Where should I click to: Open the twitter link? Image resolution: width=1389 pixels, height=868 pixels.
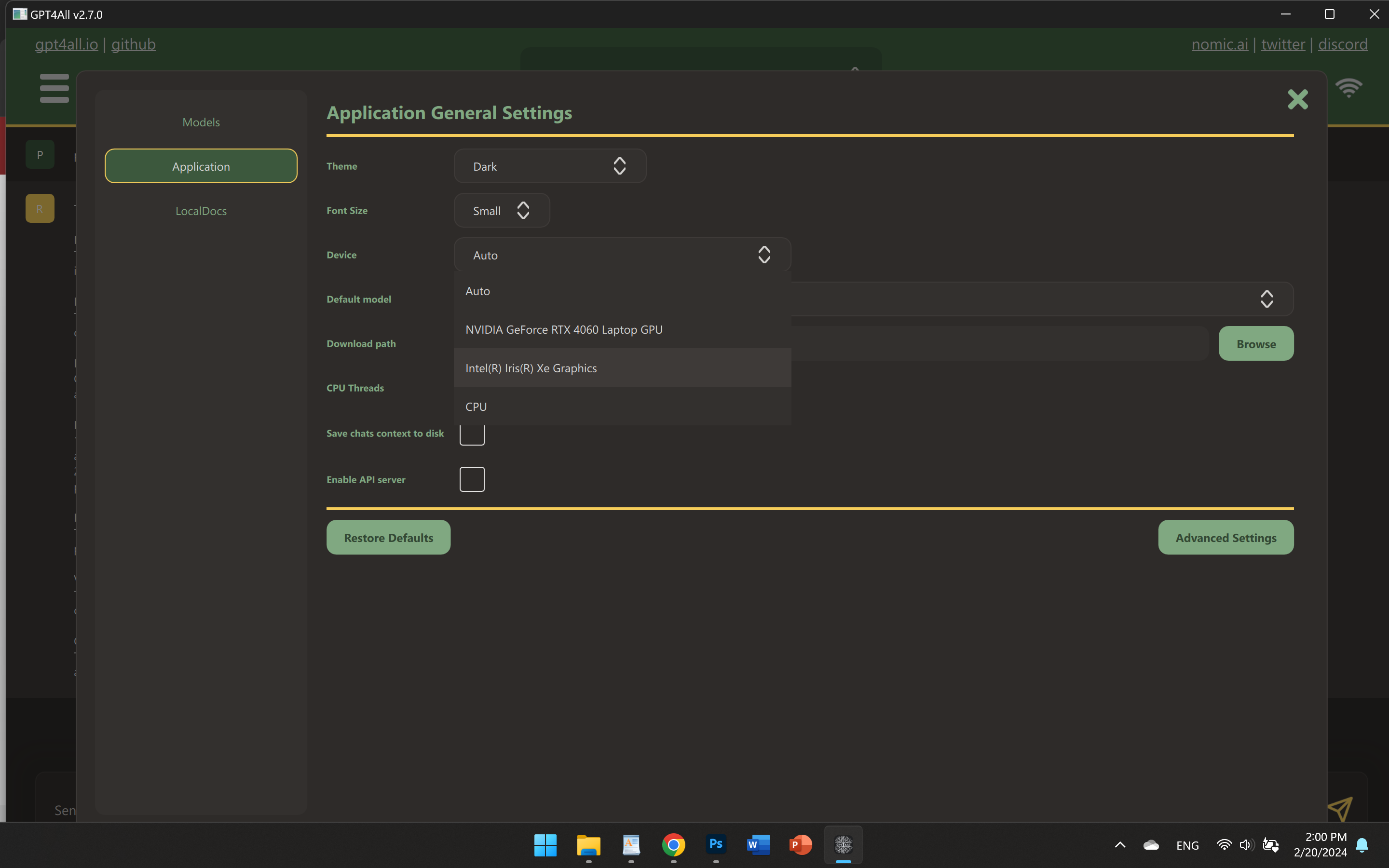(x=1283, y=44)
